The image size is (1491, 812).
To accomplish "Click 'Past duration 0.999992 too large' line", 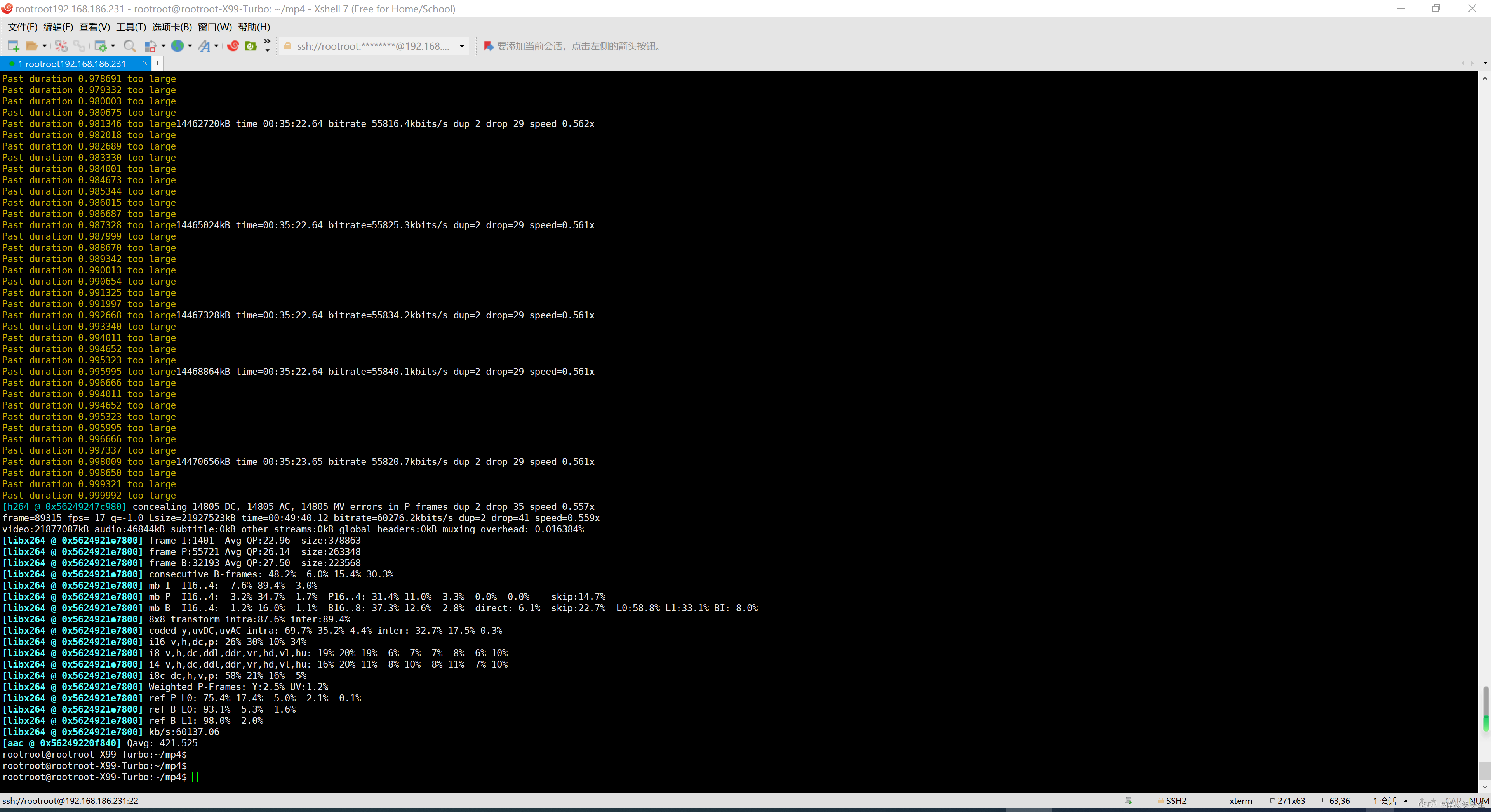I will [89, 496].
